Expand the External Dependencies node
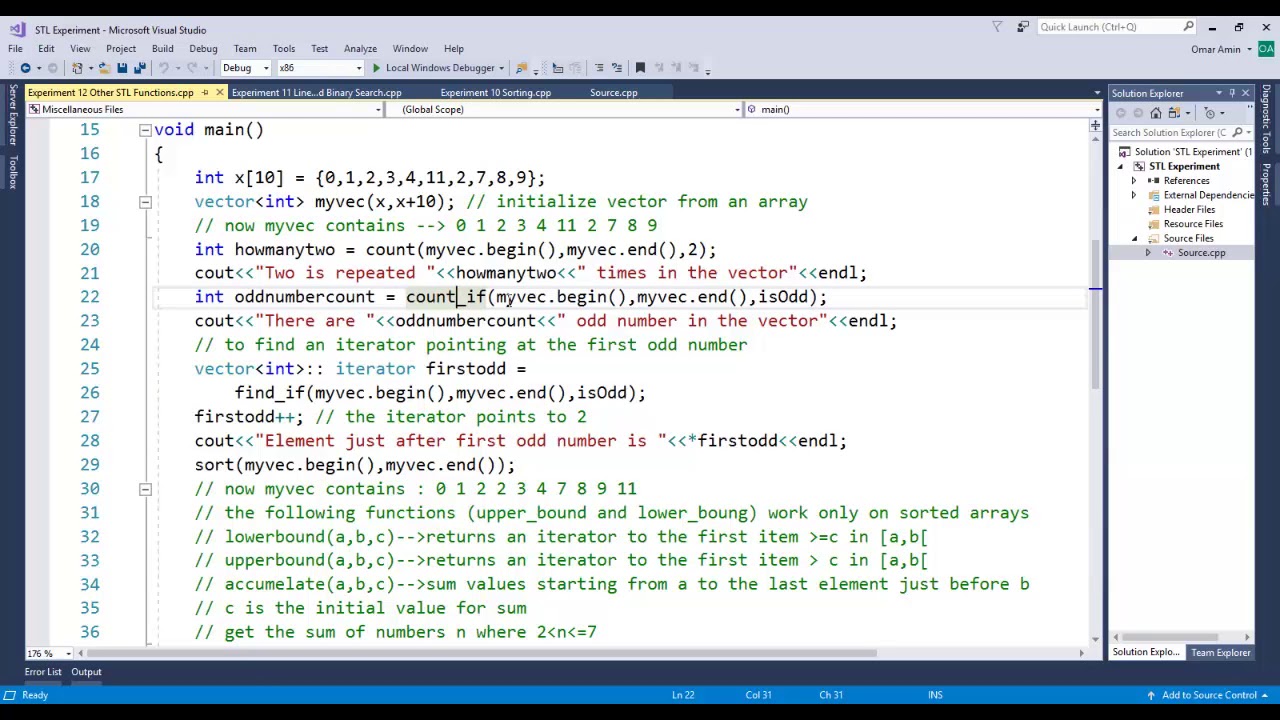The width and height of the screenshot is (1280, 720). pos(1134,196)
